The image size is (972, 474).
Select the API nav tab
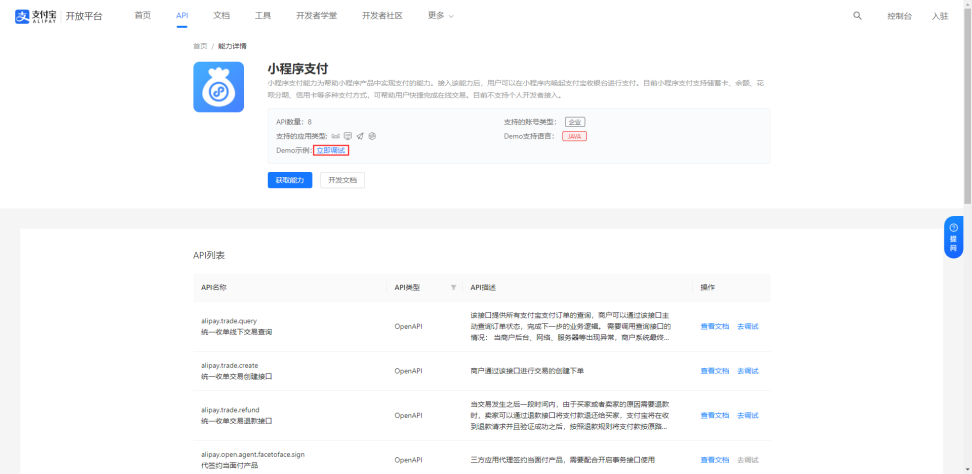tap(182, 16)
